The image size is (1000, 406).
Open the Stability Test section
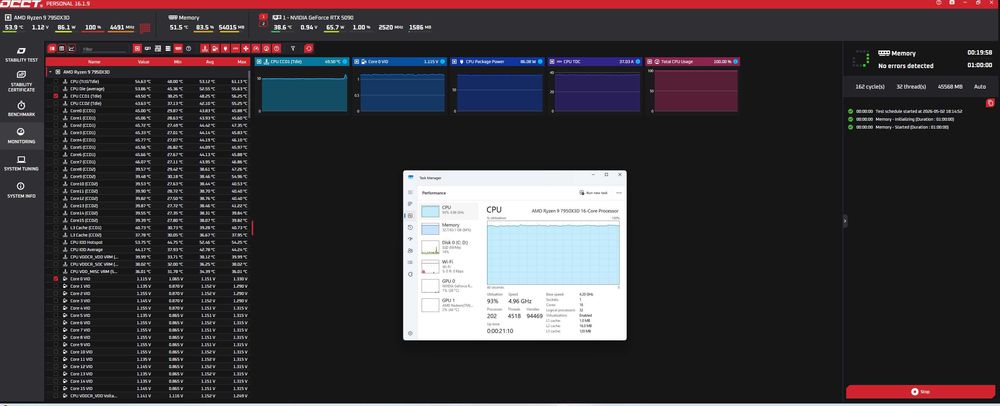tap(21, 54)
